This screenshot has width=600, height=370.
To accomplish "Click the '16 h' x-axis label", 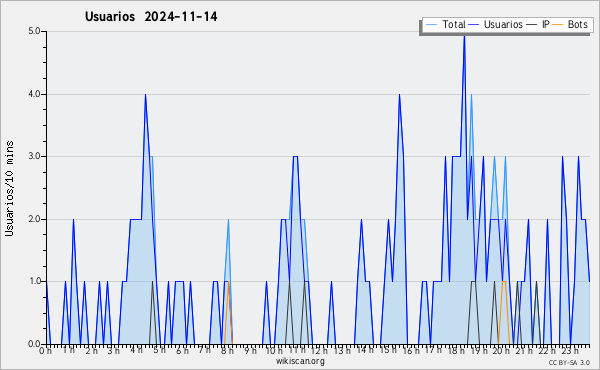I will click(411, 351).
